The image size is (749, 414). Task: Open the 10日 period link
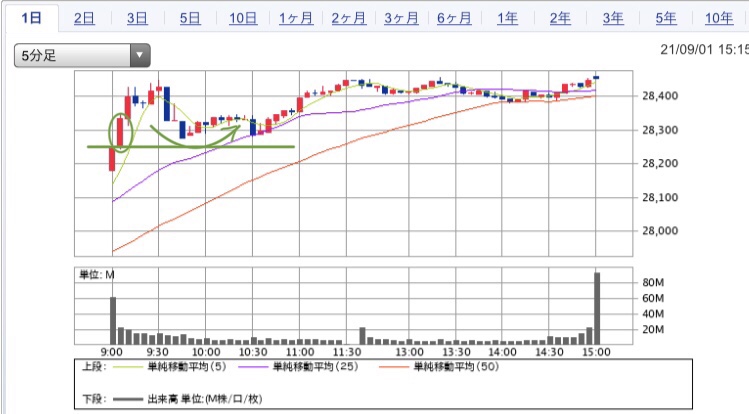pyautogui.click(x=243, y=18)
